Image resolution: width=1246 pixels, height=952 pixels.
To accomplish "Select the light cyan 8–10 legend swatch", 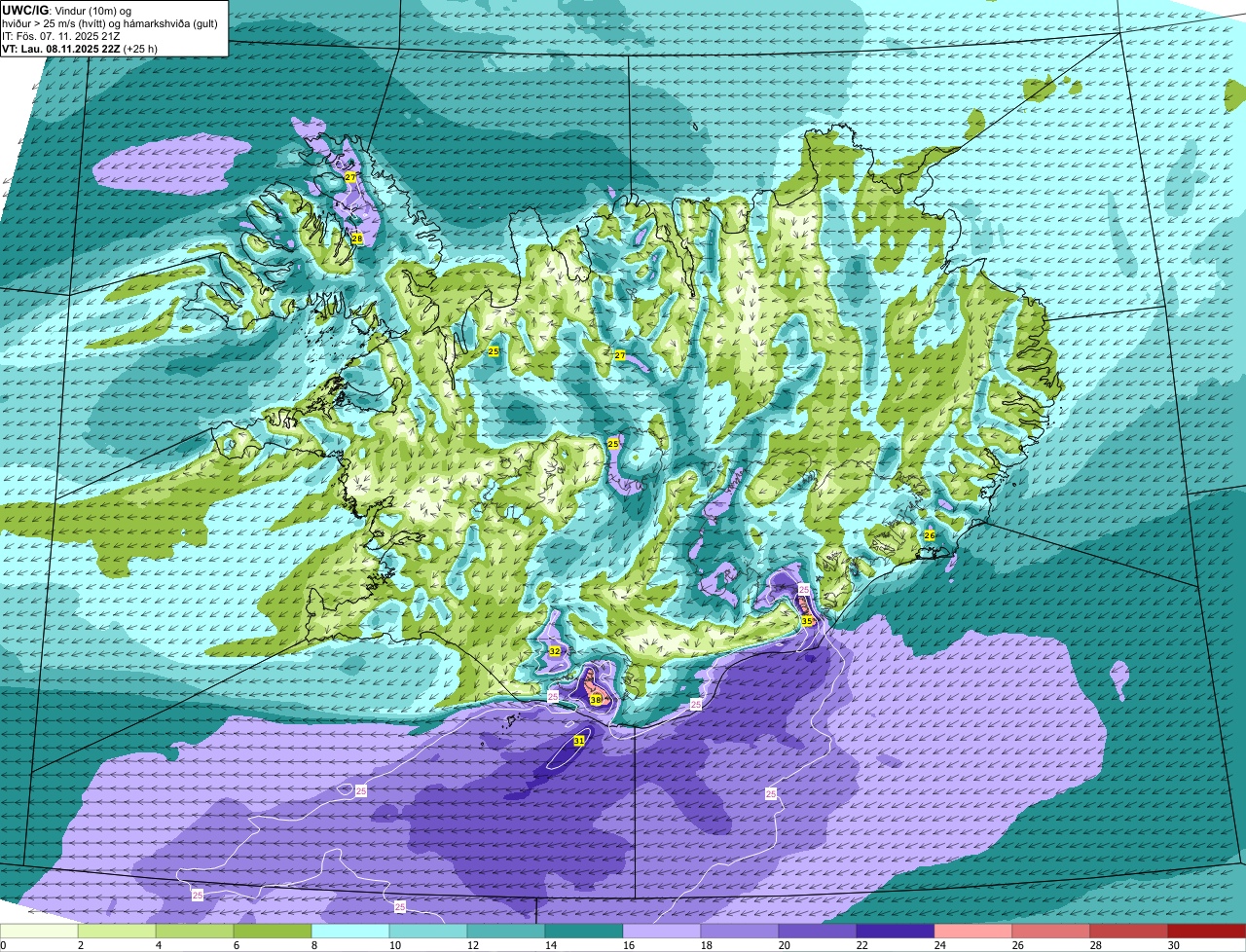I will point(351,932).
